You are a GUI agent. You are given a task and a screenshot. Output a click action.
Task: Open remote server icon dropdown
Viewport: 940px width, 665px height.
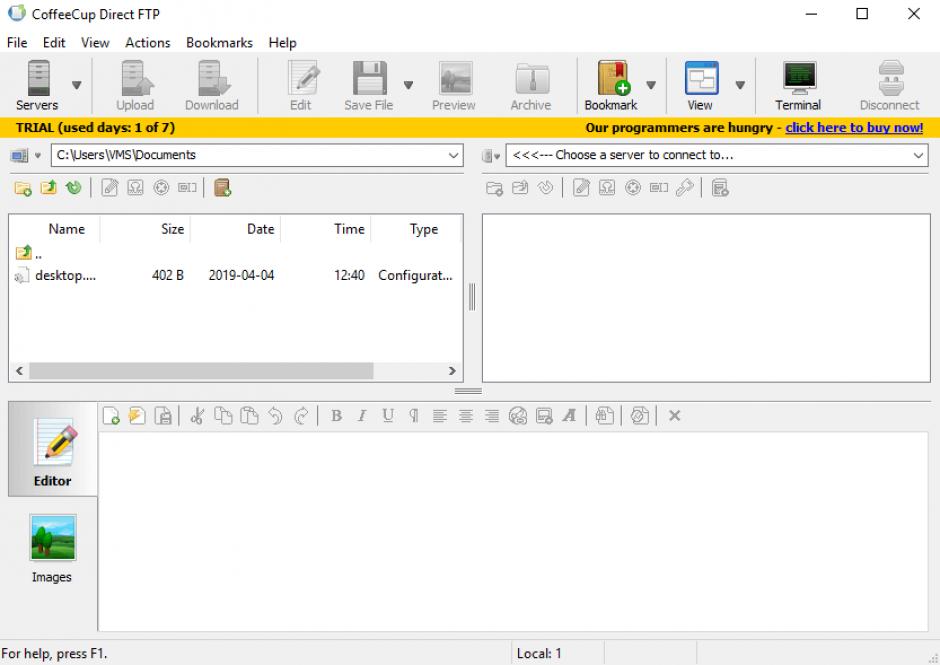491,156
